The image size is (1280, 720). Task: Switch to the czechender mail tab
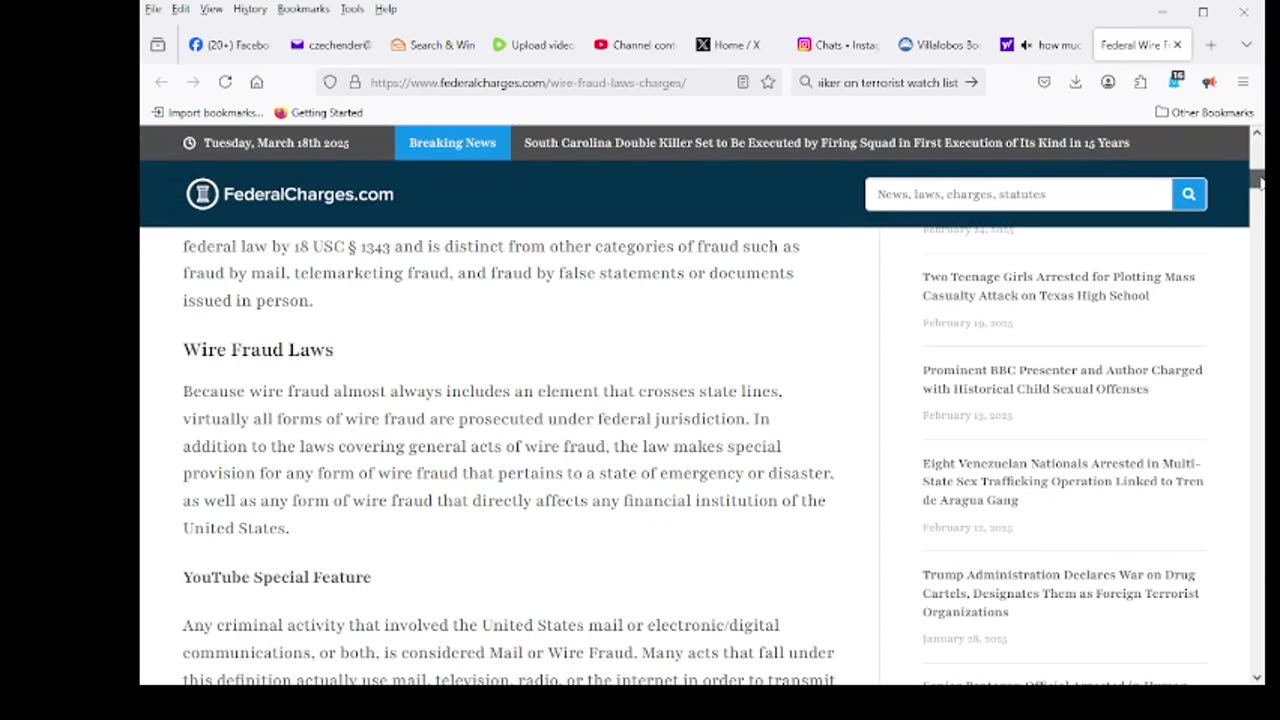click(x=330, y=45)
